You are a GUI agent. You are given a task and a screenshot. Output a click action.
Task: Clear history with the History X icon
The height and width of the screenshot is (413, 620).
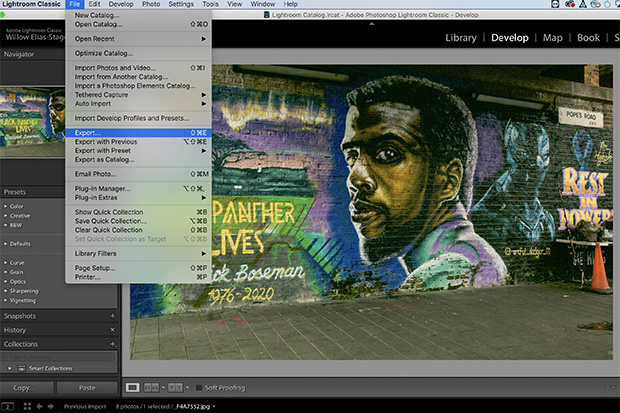coord(113,330)
